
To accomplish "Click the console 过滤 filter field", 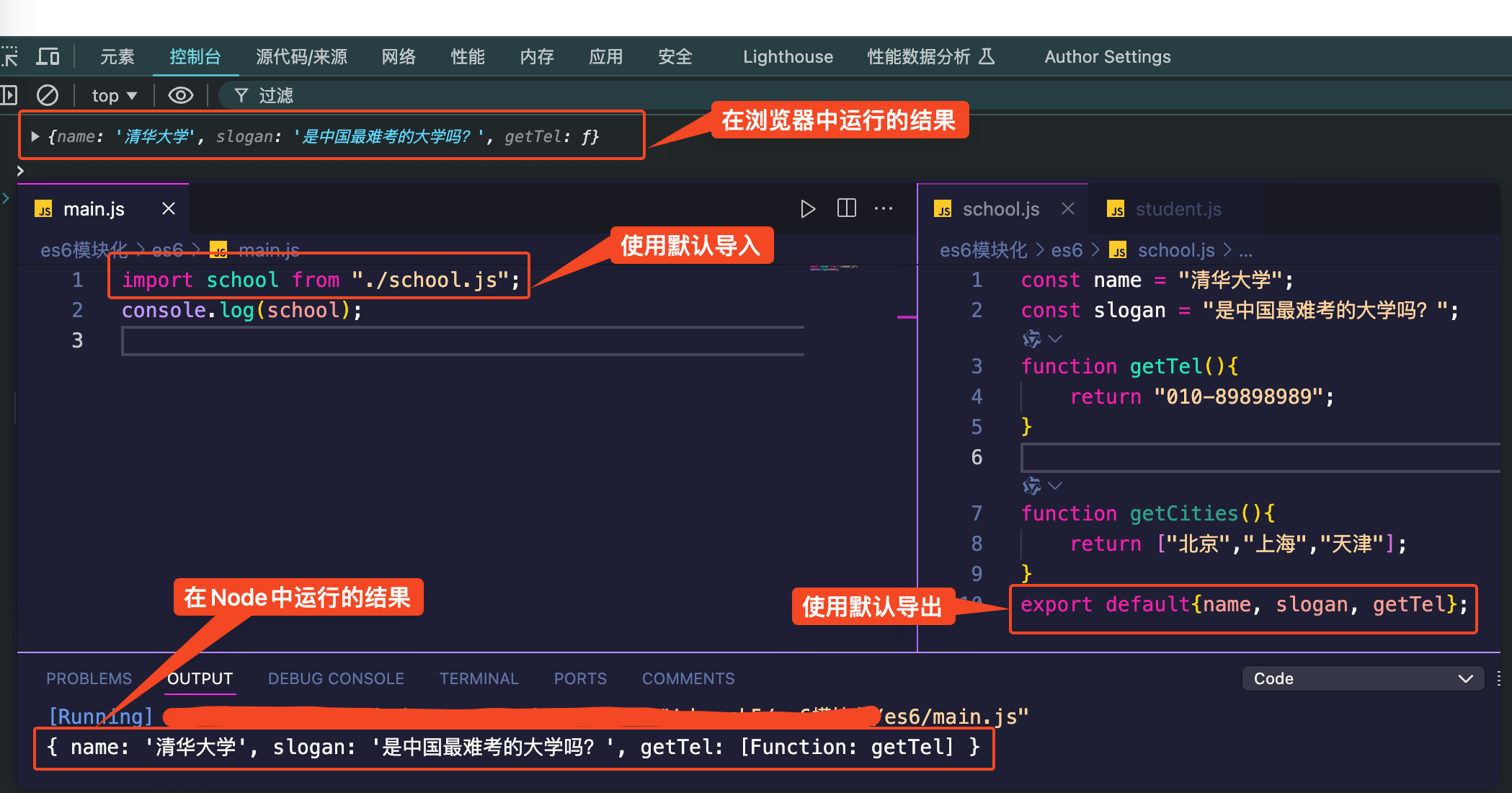I will tap(276, 95).
